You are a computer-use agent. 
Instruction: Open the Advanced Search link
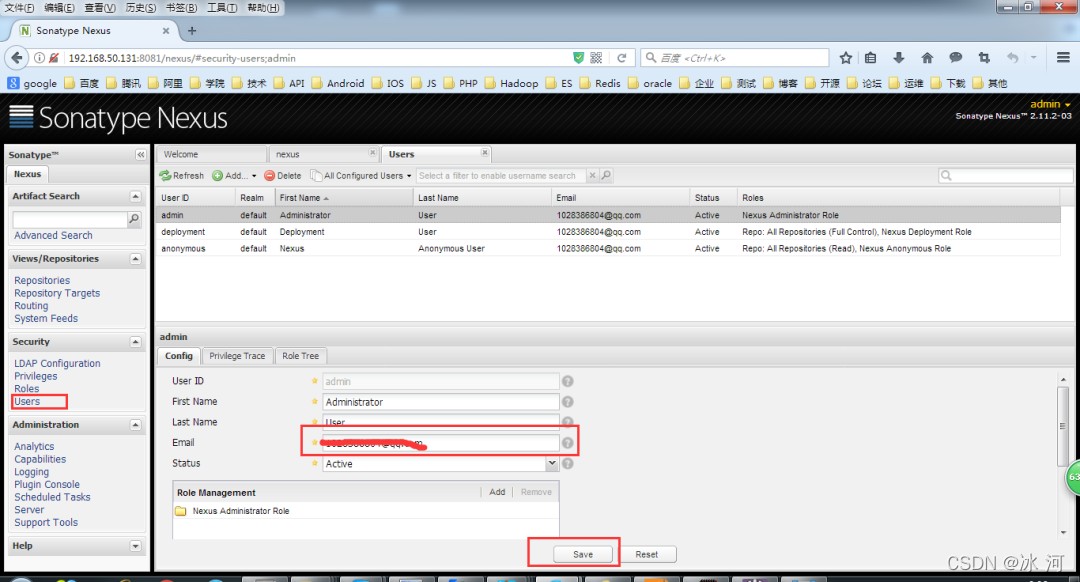coord(53,236)
